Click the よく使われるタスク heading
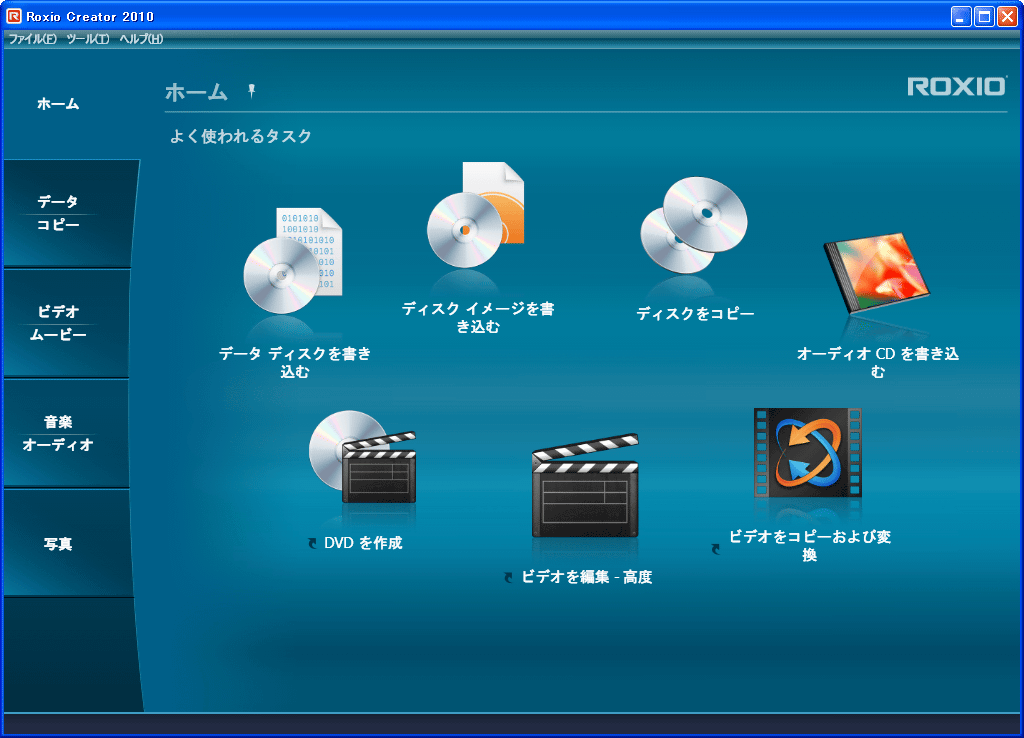The image size is (1024, 738). 240,136
